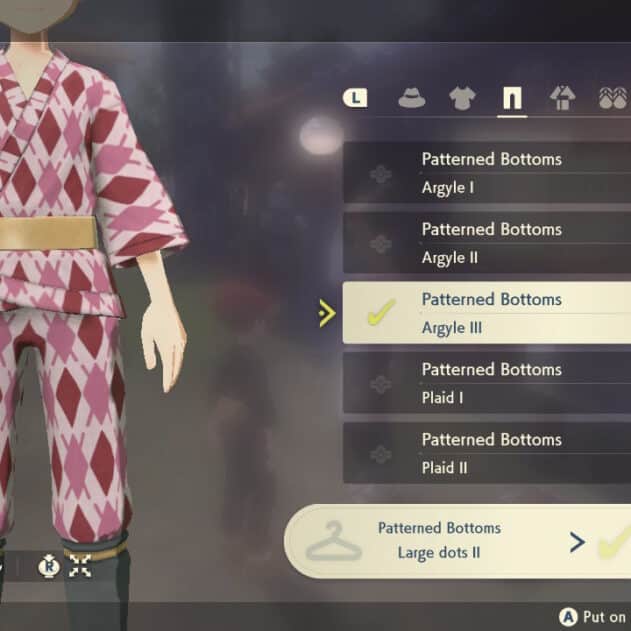Click the hanger icon for current outfit
Image resolution: width=631 pixels, height=631 pixels.
tap(334, 541)
